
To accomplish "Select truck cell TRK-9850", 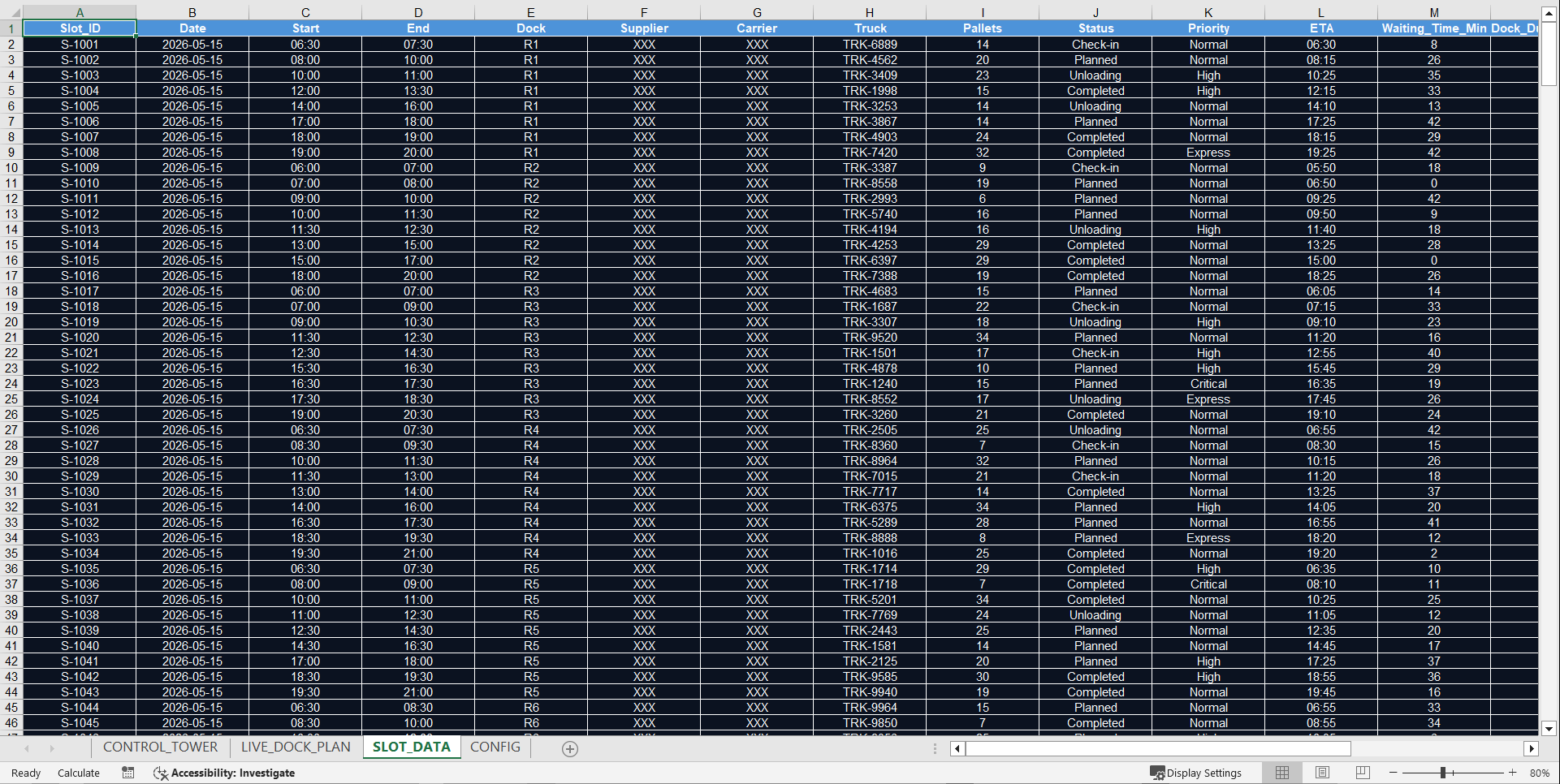I will coord(870,723).
